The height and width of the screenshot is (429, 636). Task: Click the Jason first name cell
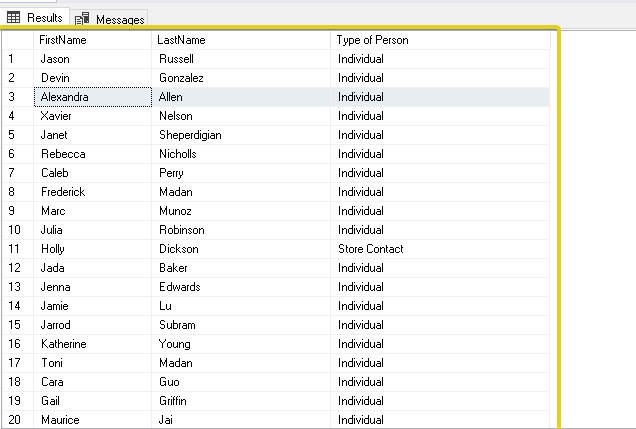tap(92, 59)
